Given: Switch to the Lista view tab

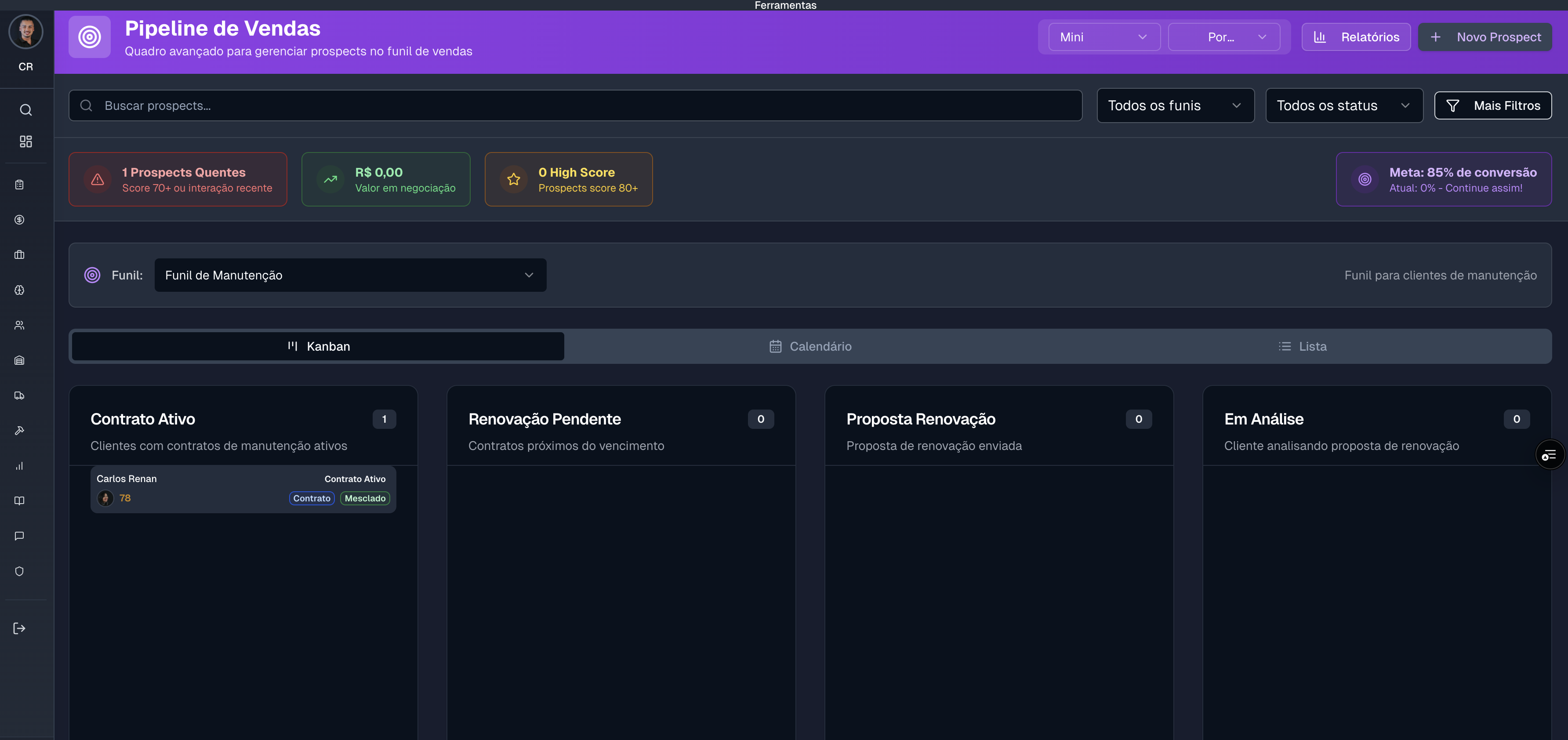Looking at the screenshot, I should [1303, 346].
